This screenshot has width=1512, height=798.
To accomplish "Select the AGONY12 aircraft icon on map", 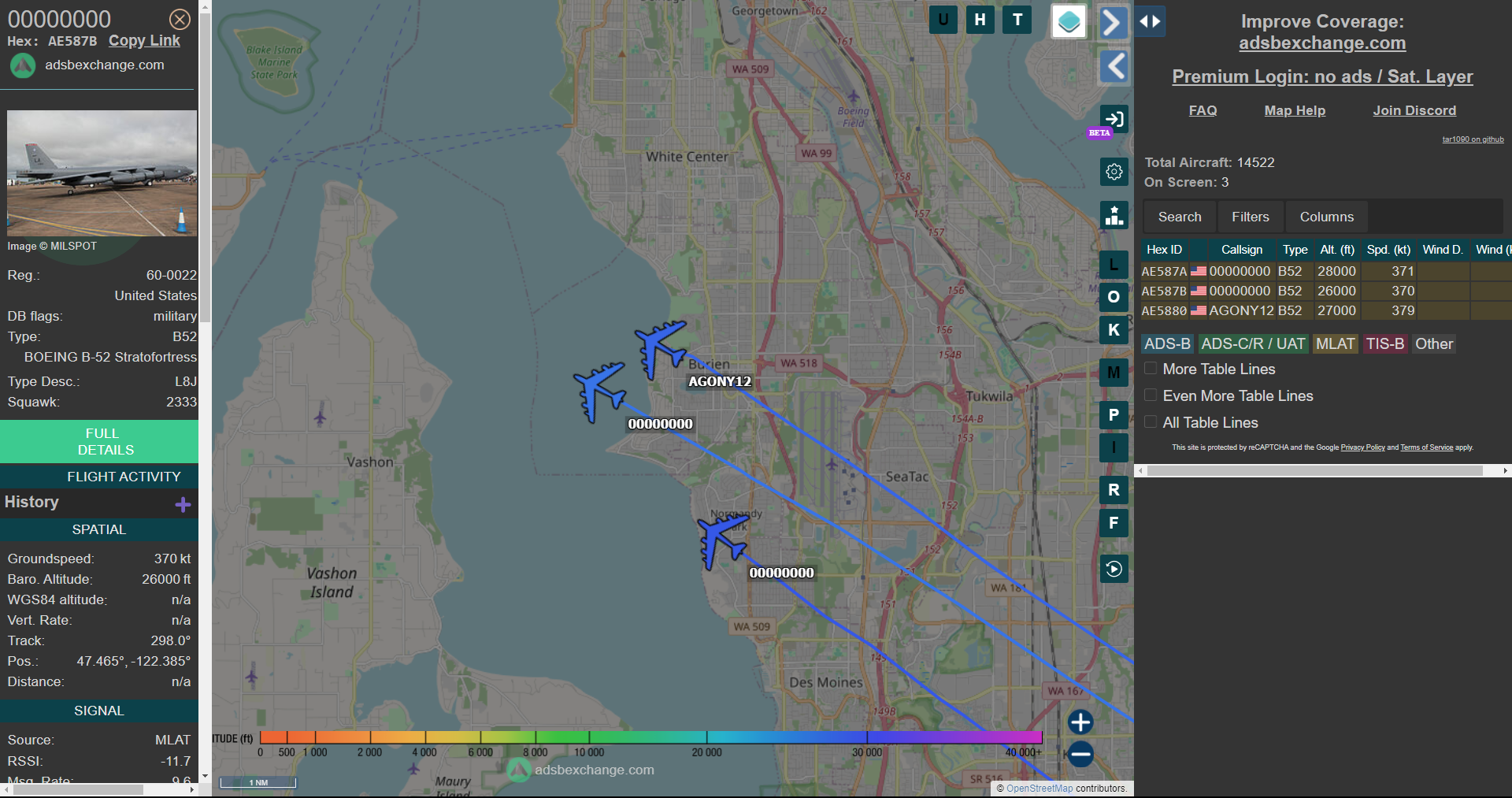I will [x=661, y=349].
